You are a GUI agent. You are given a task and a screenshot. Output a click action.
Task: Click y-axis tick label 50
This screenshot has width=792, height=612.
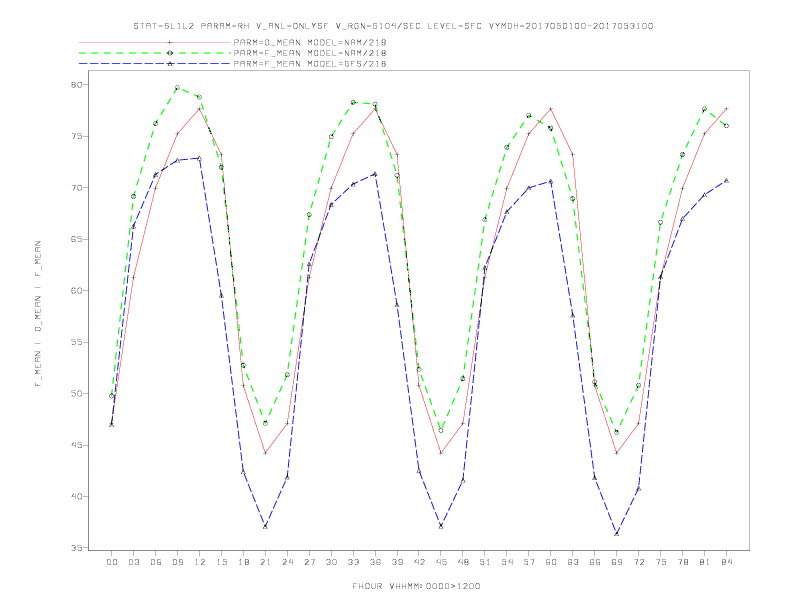(76, 394)
